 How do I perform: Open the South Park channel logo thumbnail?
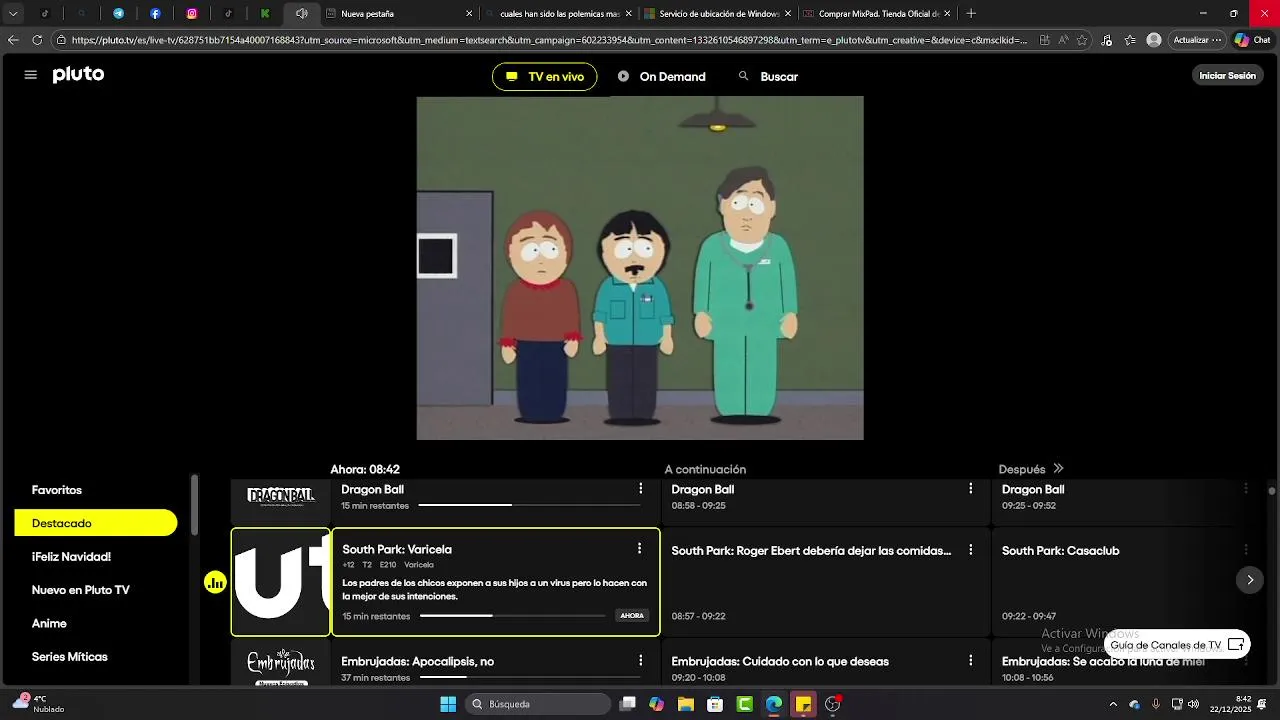tap(281, 582)
